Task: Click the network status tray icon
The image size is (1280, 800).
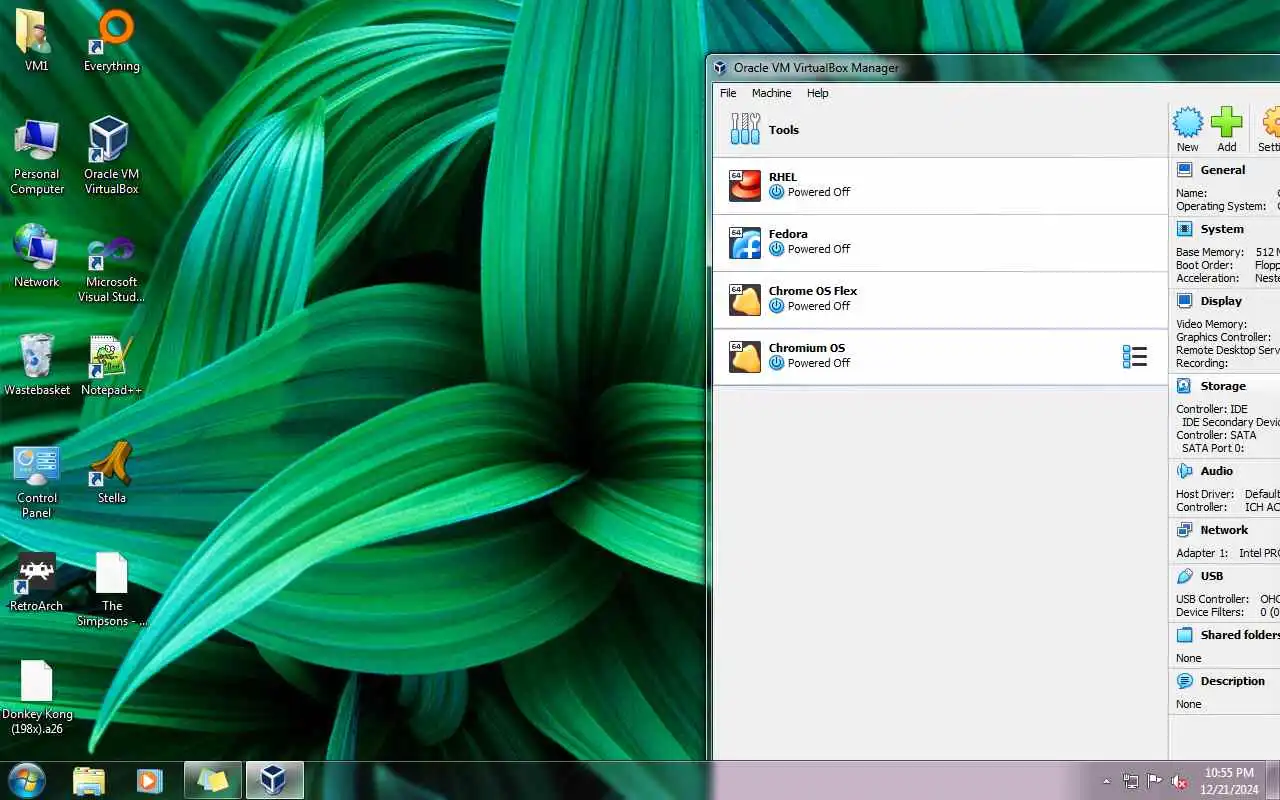Action: pyautogui.click(x=1131, y=781)
